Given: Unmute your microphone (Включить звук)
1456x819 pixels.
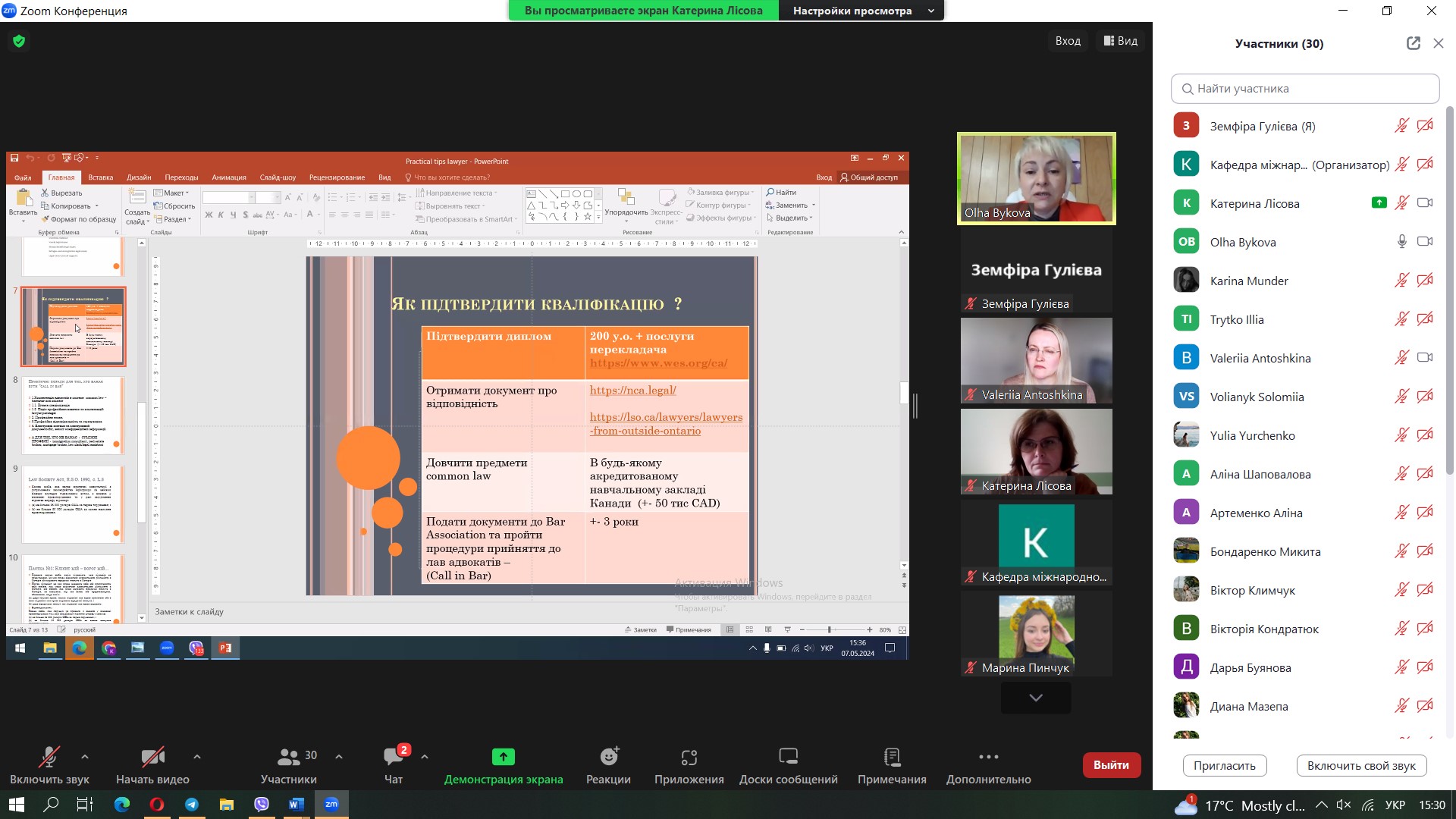Looking at the screenshot, I should click(49, 765).
